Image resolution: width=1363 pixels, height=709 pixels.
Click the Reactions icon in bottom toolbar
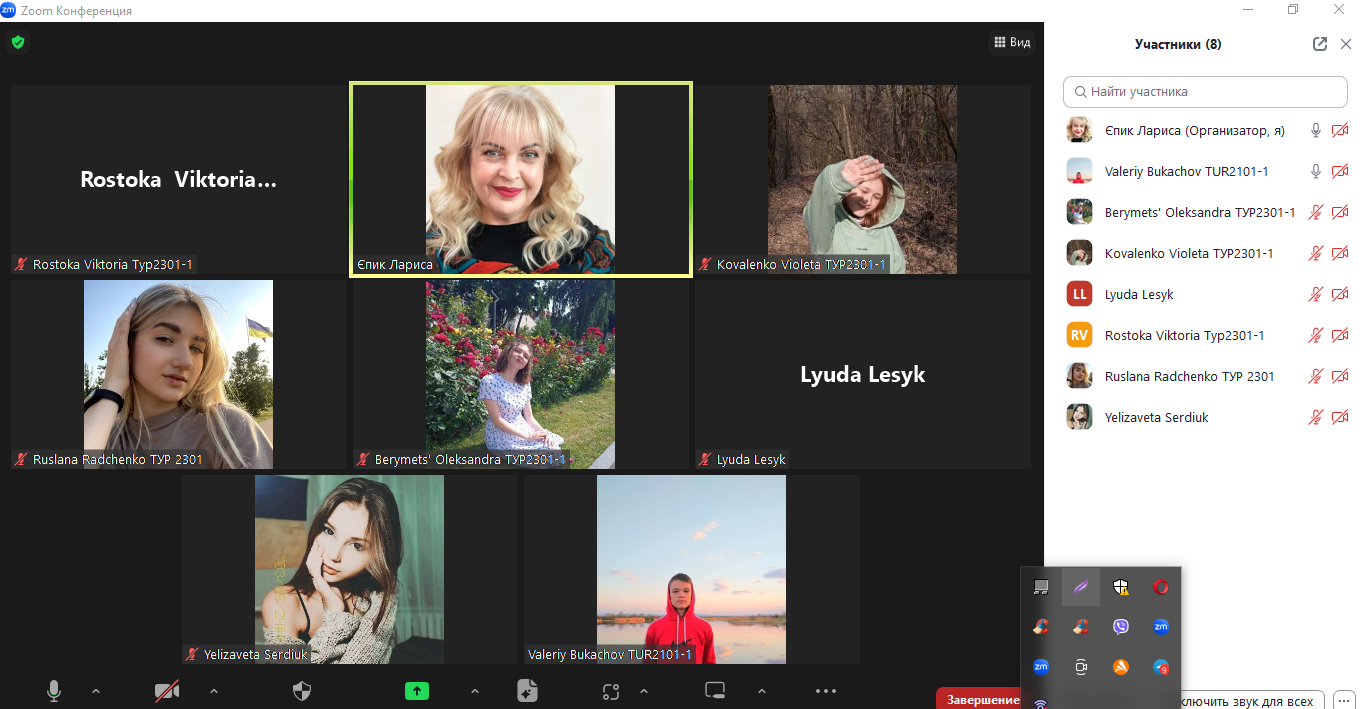(x=611, y=690)
